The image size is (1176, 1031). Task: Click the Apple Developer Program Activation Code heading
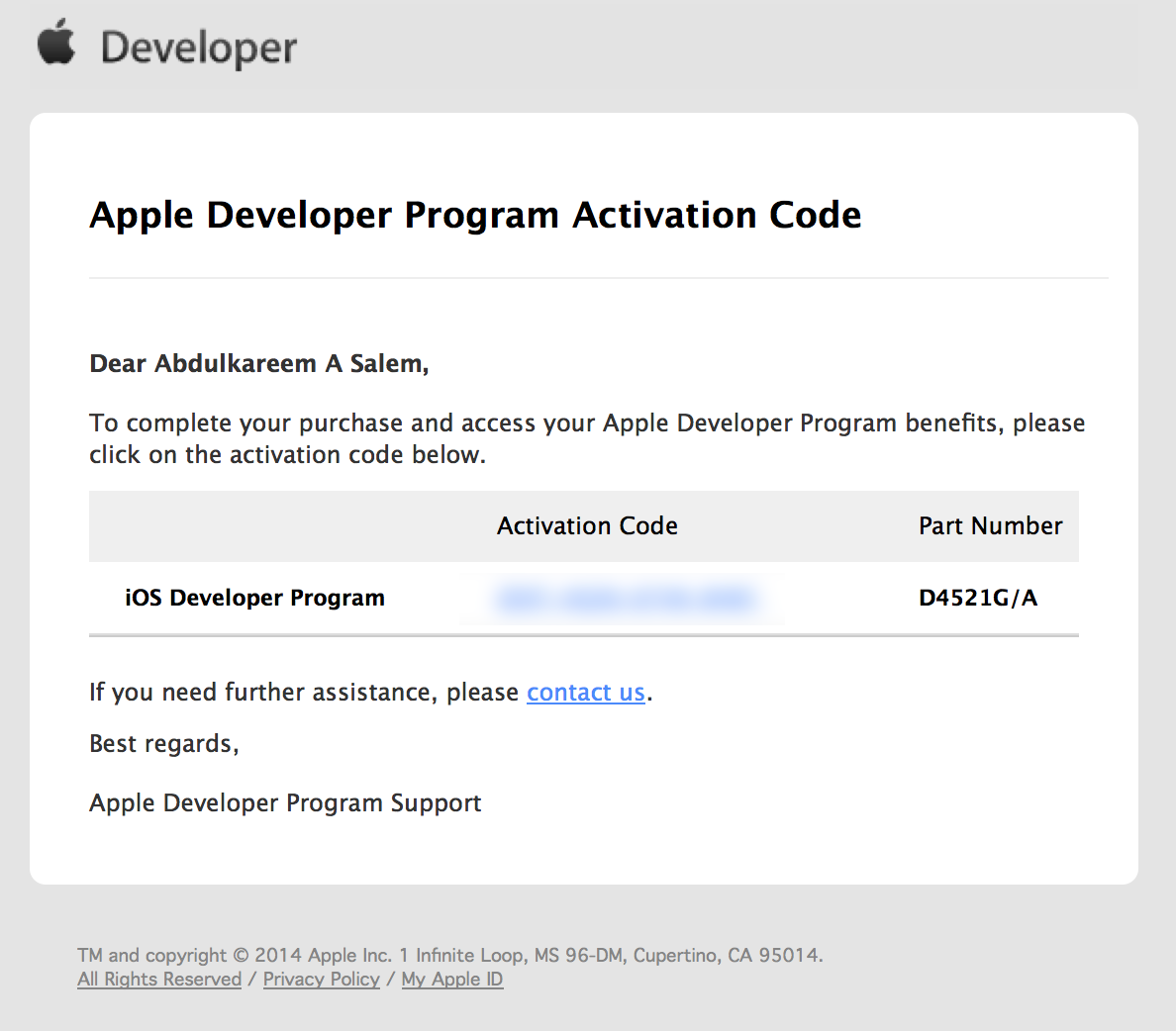(475, 216)
